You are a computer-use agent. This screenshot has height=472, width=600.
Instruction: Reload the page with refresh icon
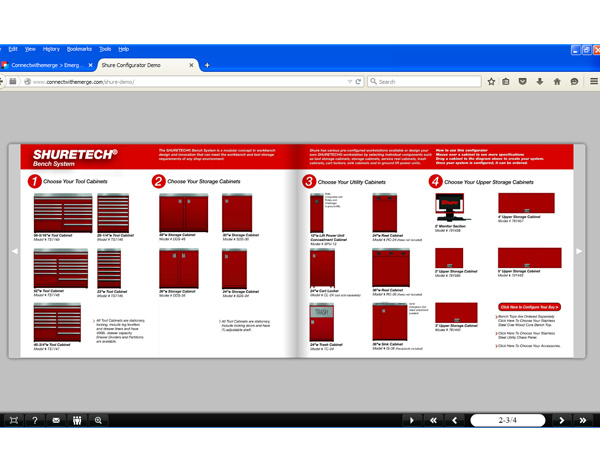[x=358, y=82]
